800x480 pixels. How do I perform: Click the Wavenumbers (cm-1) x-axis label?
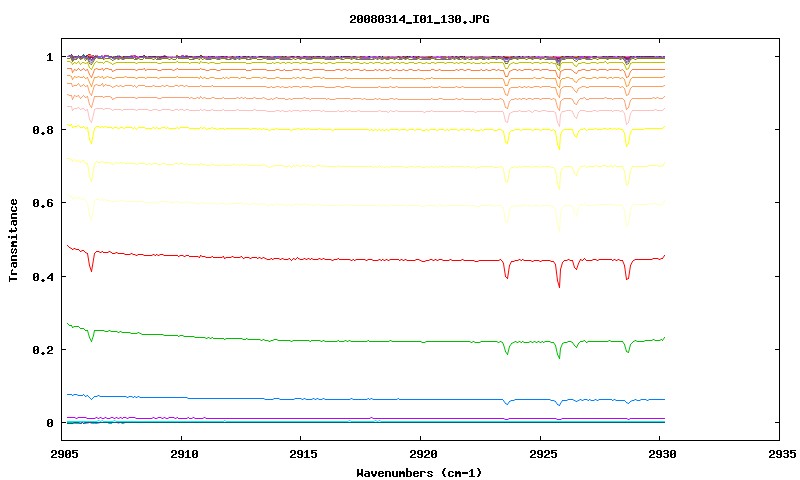point(419,473)
